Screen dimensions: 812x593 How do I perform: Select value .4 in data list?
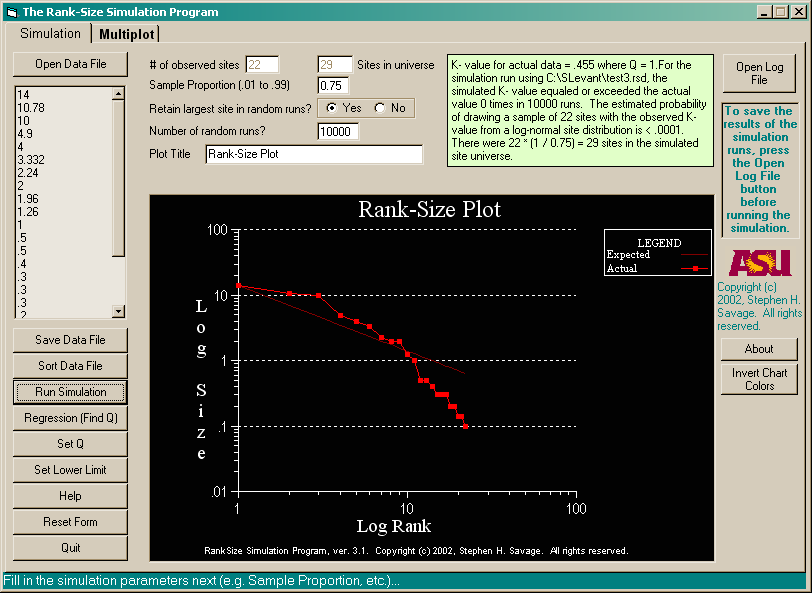coord(22,264)
